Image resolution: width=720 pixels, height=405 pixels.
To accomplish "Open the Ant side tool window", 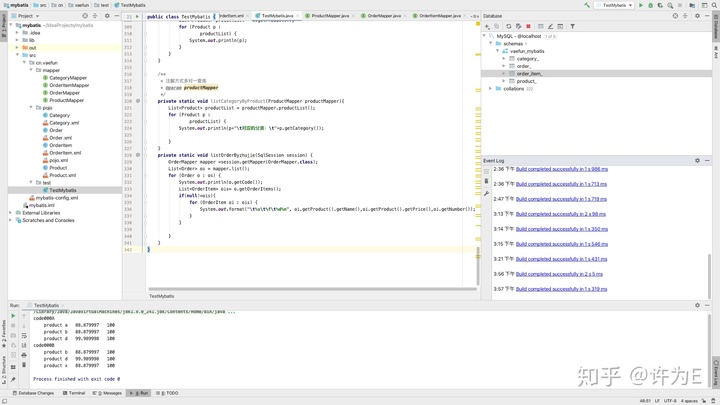I will click(716, 51).
